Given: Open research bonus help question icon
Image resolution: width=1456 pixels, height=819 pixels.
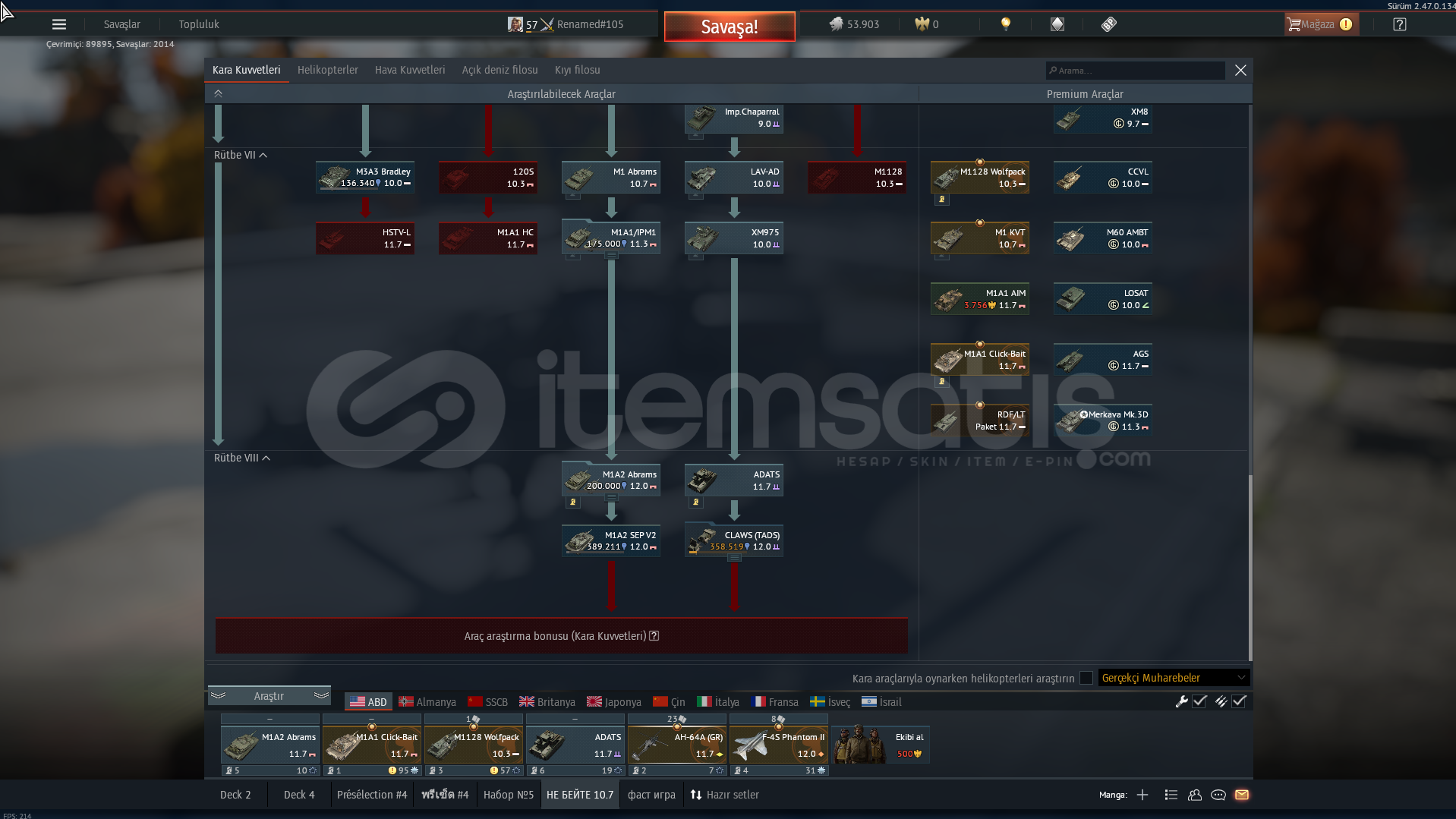Looking at the screenshot, I should click(x=654, y=636).
